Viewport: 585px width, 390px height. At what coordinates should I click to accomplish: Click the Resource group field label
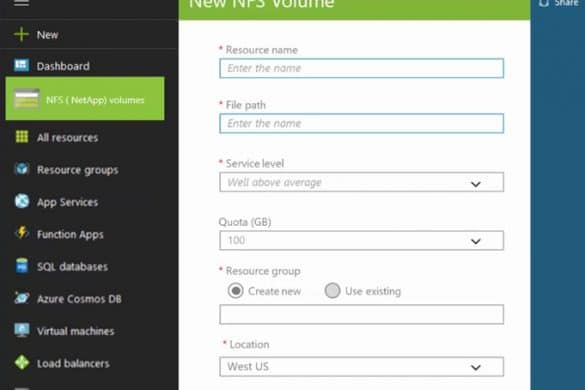[x=263, y=271]
